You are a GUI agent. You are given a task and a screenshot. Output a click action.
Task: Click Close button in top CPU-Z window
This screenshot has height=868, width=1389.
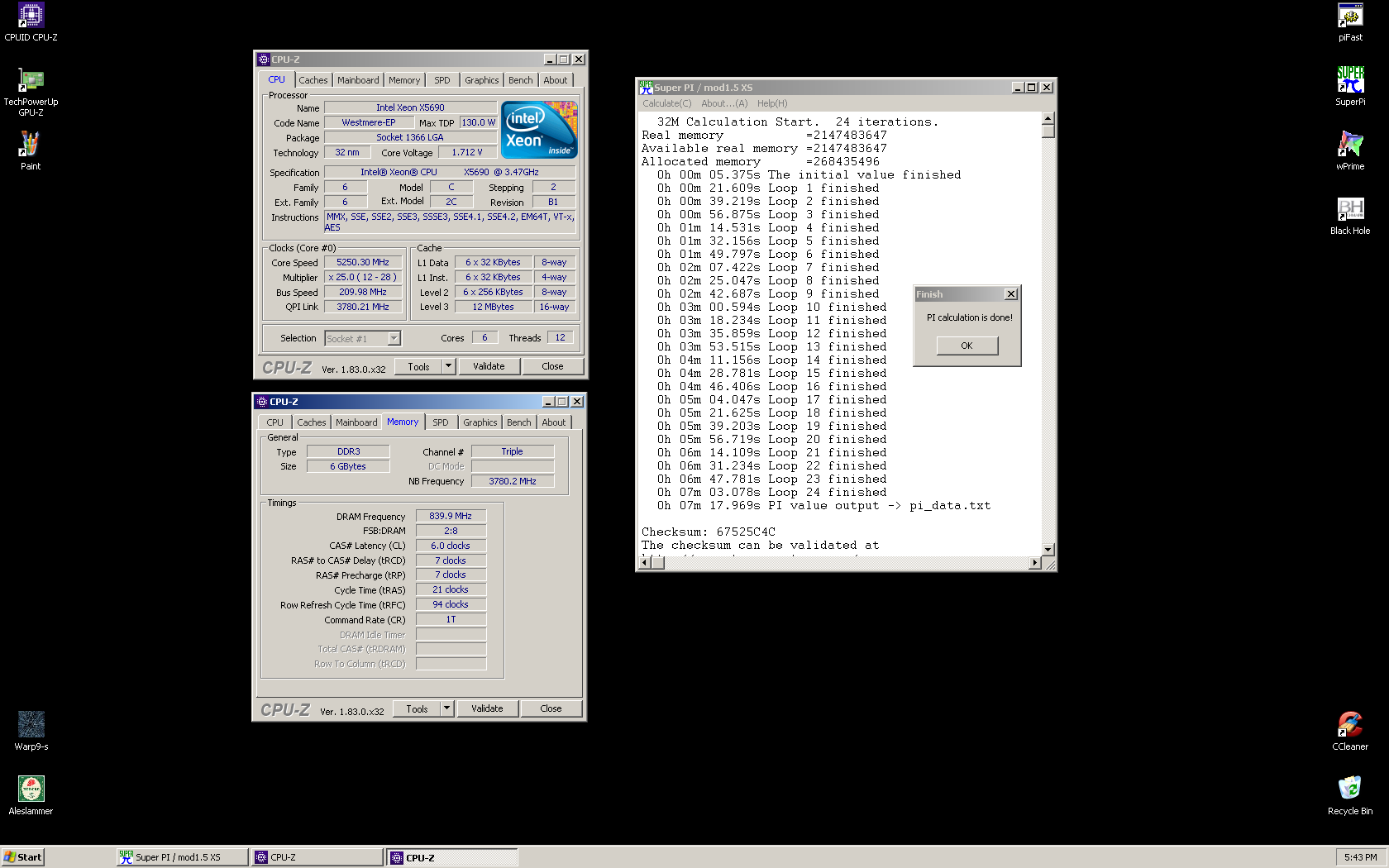[552, 366]
